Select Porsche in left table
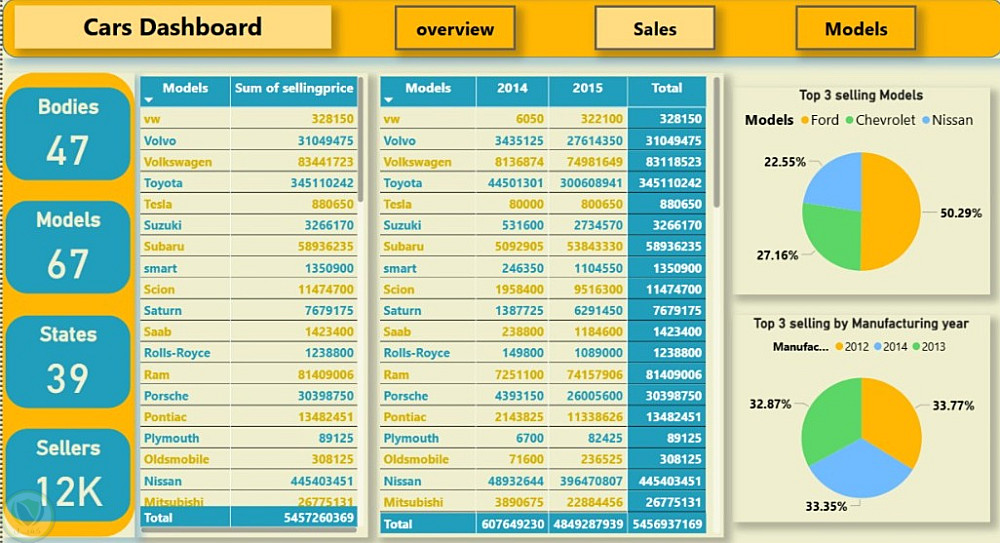 click(x=166, y=396)
